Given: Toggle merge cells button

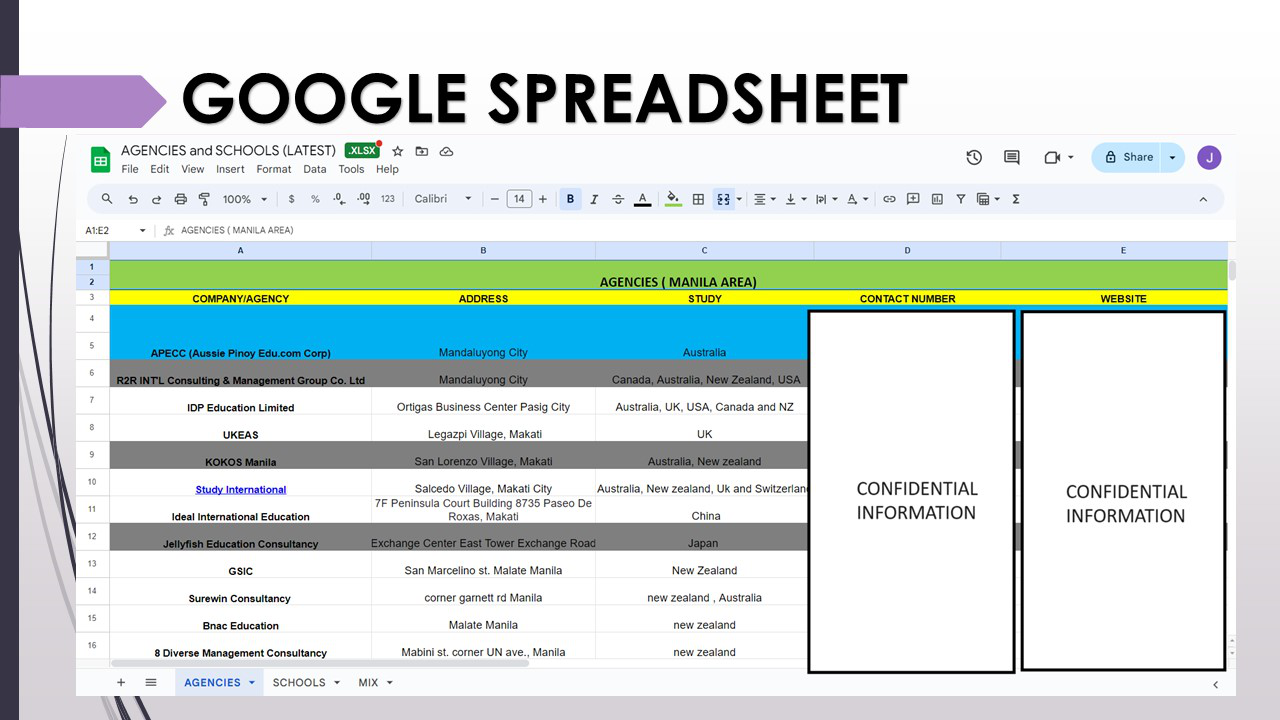Looking at the screenshot, I should pyautogui.click(x=723, y=199).
